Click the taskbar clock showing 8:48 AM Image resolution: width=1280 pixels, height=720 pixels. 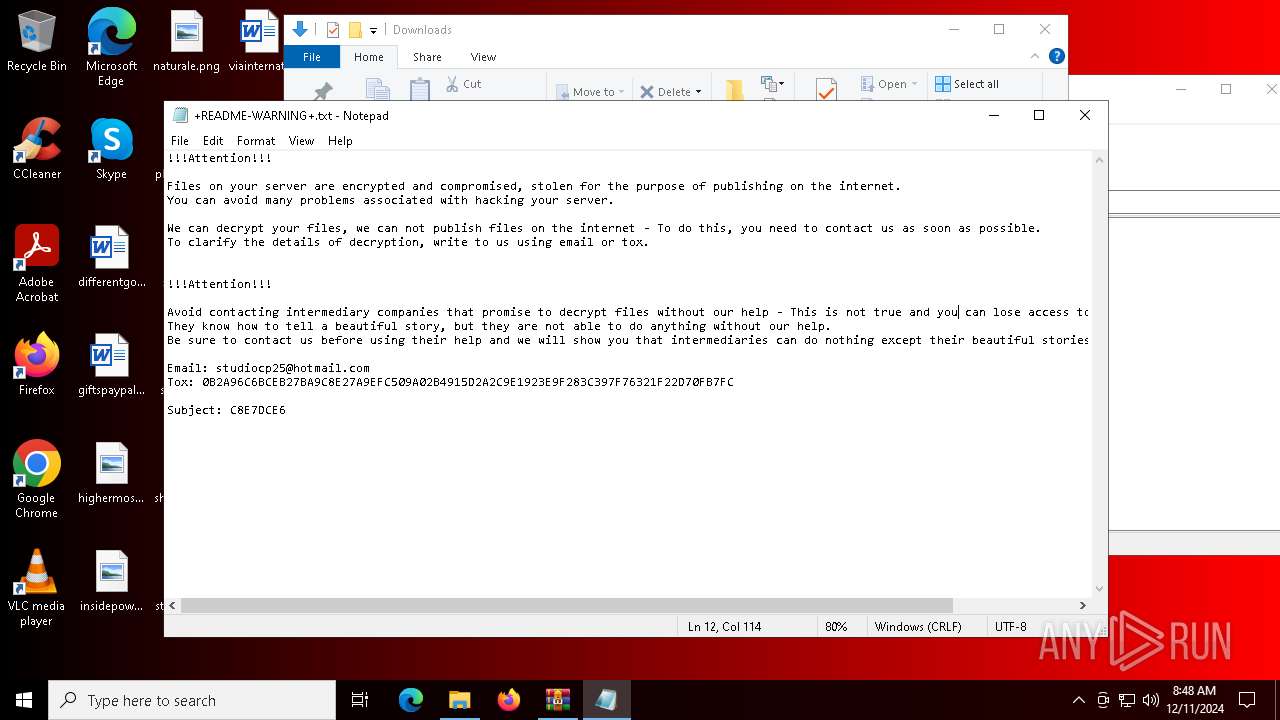click(x=1194, y=700)
